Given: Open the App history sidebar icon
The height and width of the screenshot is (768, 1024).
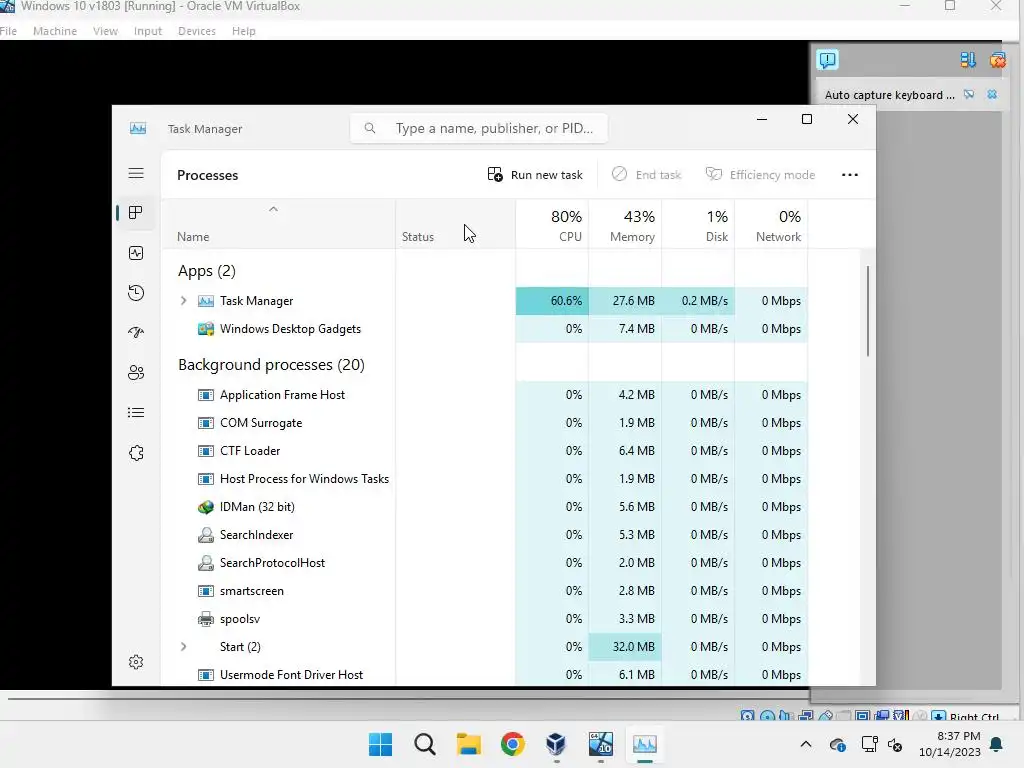Looking at the screenshot, I should 136,293.
